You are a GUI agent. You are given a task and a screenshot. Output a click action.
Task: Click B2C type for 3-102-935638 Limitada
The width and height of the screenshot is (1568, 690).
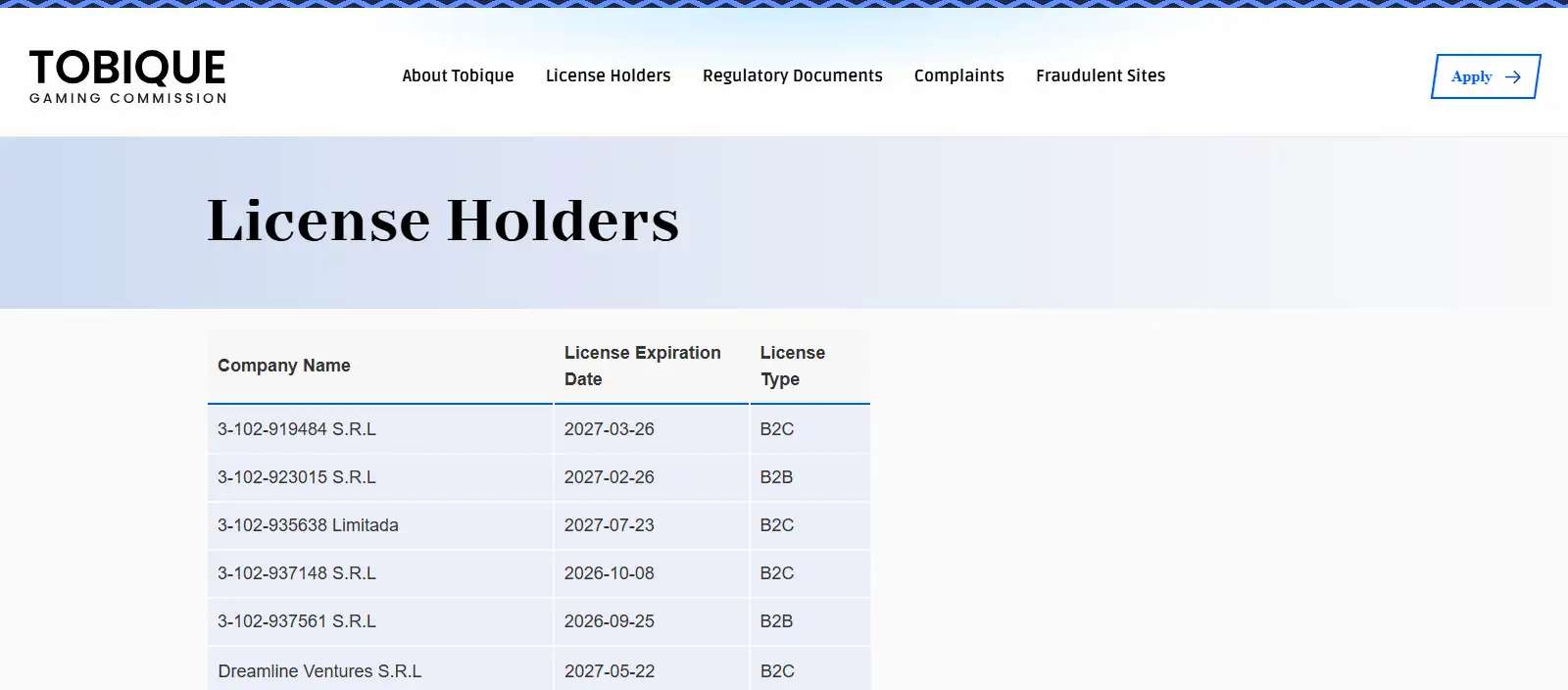tap(777, 525)
